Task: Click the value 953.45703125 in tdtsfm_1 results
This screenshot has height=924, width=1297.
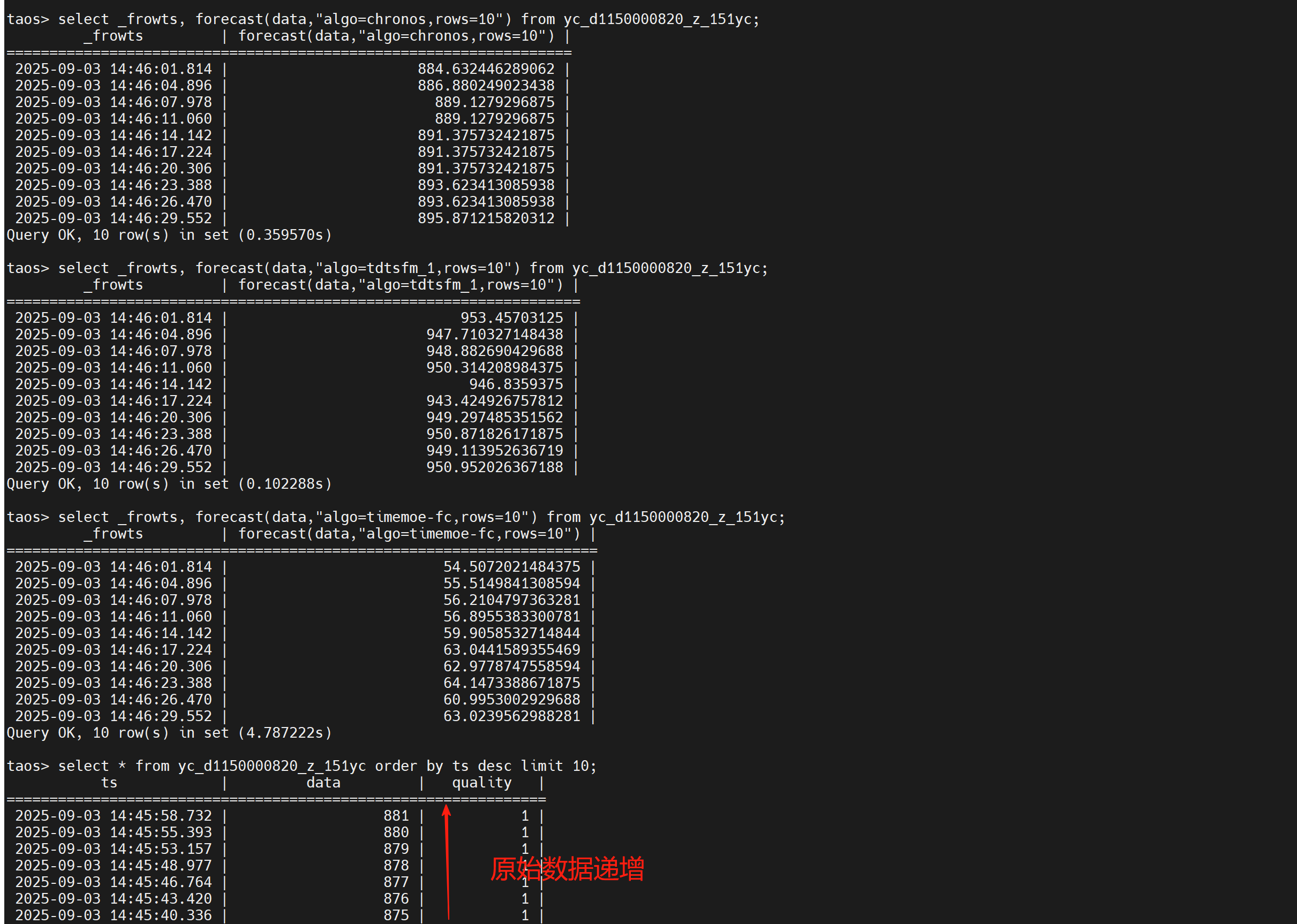Action: (x=511, y=318)
